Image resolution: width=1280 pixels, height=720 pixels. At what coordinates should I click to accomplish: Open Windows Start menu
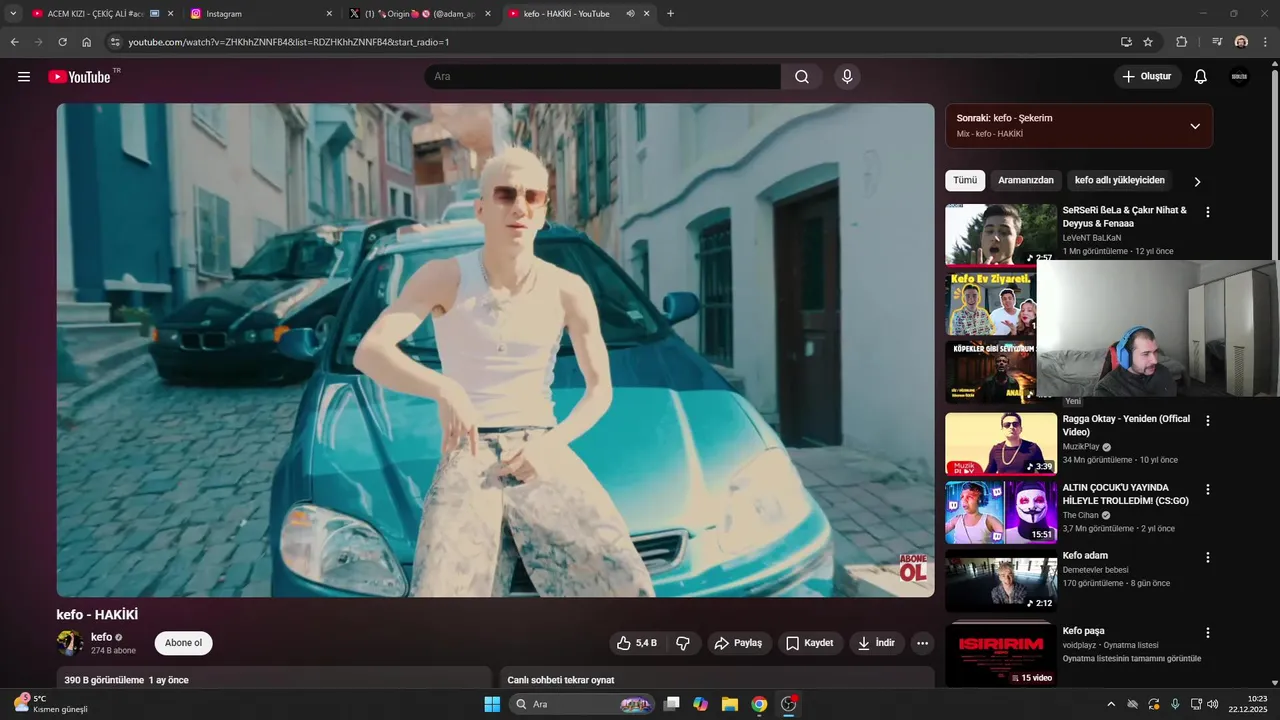(x=492, y=704)
